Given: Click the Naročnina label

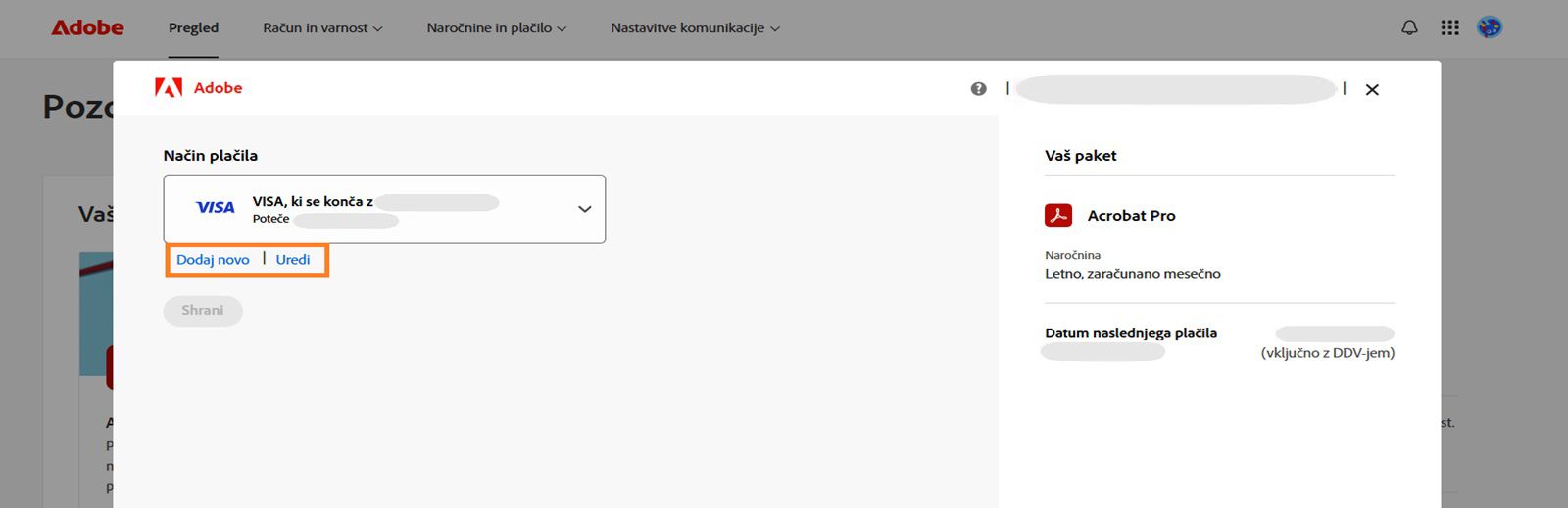Looking at the screenshot, I should pos(1073,255).
